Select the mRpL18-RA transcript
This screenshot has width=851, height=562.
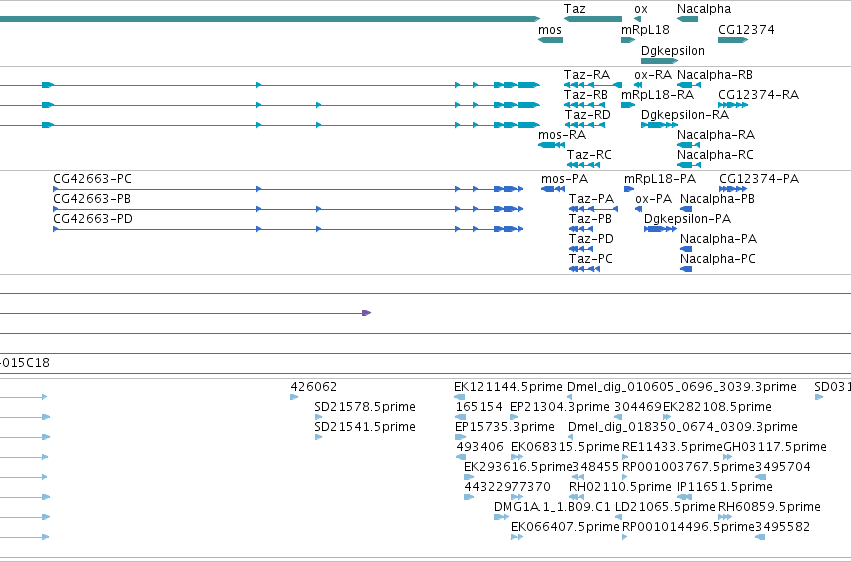click(x=628, y=105)
